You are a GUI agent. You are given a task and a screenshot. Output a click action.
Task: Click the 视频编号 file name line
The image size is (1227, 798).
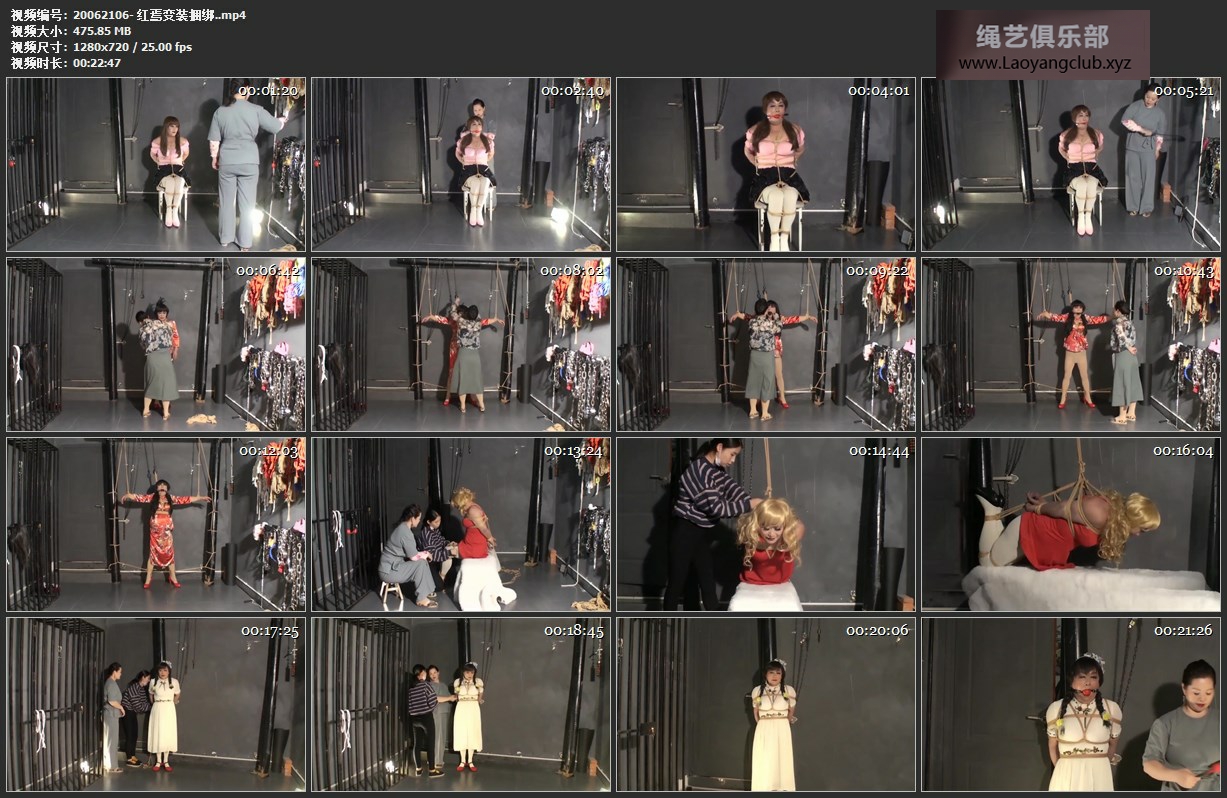pyautogui.click(x=128, y=15)
